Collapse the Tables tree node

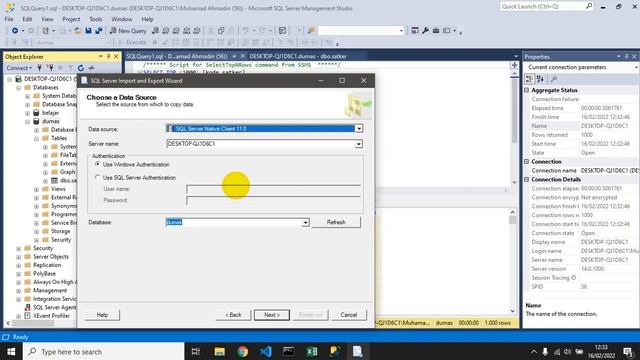(x=36, y=138)
